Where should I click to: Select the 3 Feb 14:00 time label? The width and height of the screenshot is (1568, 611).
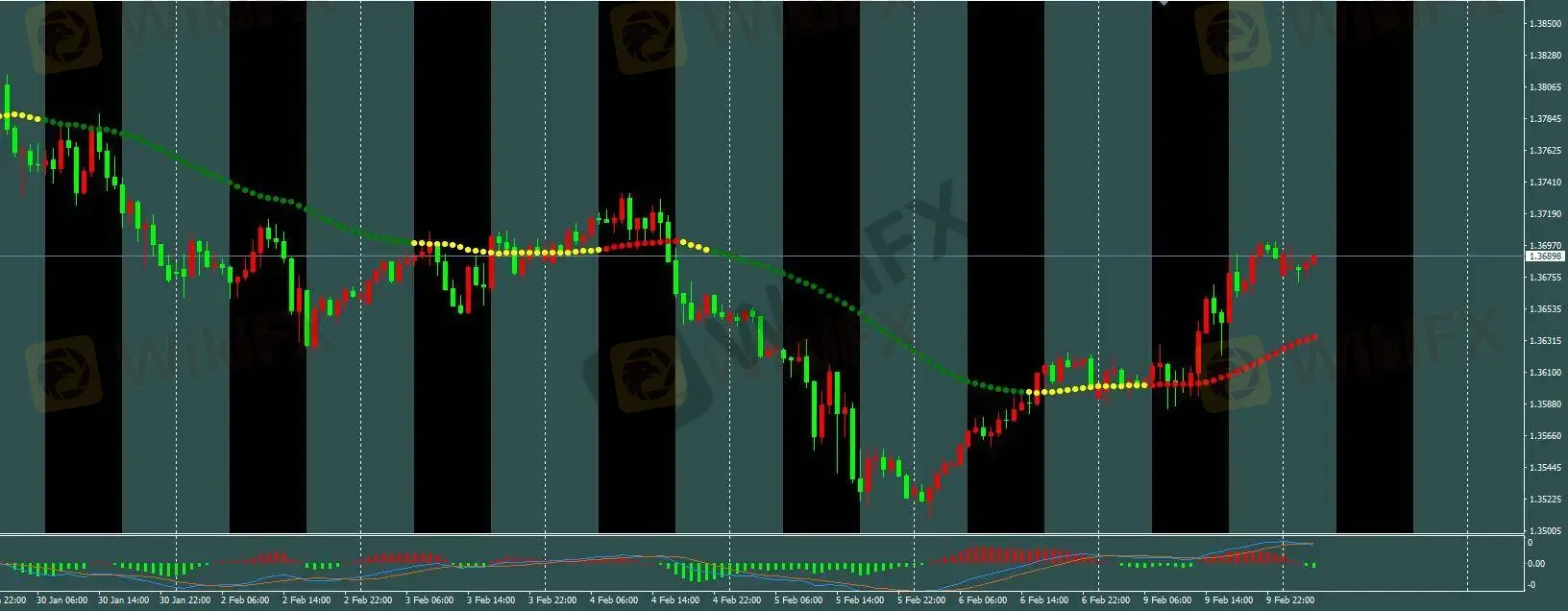pyautogui.click(x=490, y=600)
